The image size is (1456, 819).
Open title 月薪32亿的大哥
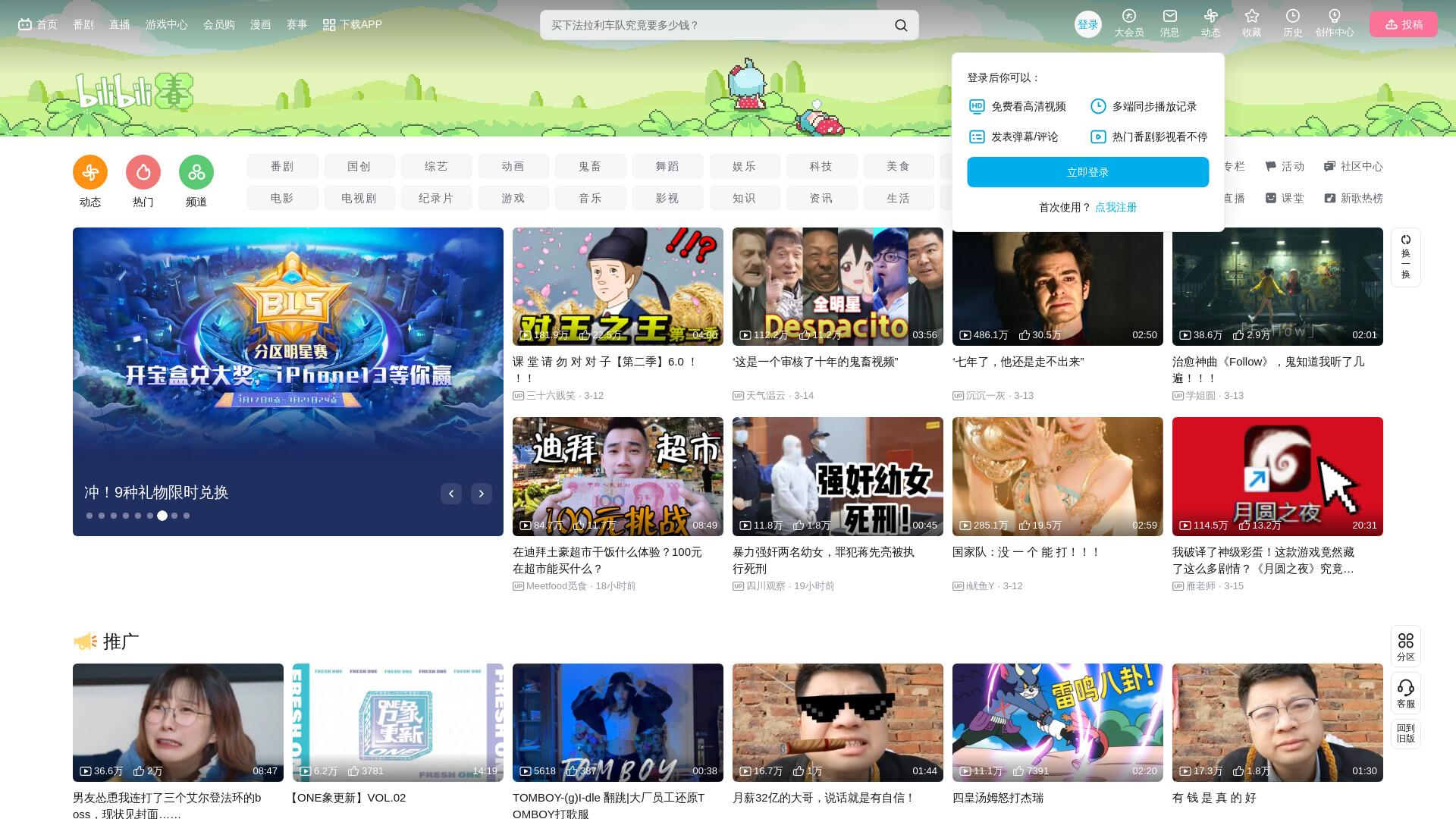tap(824, 798)
